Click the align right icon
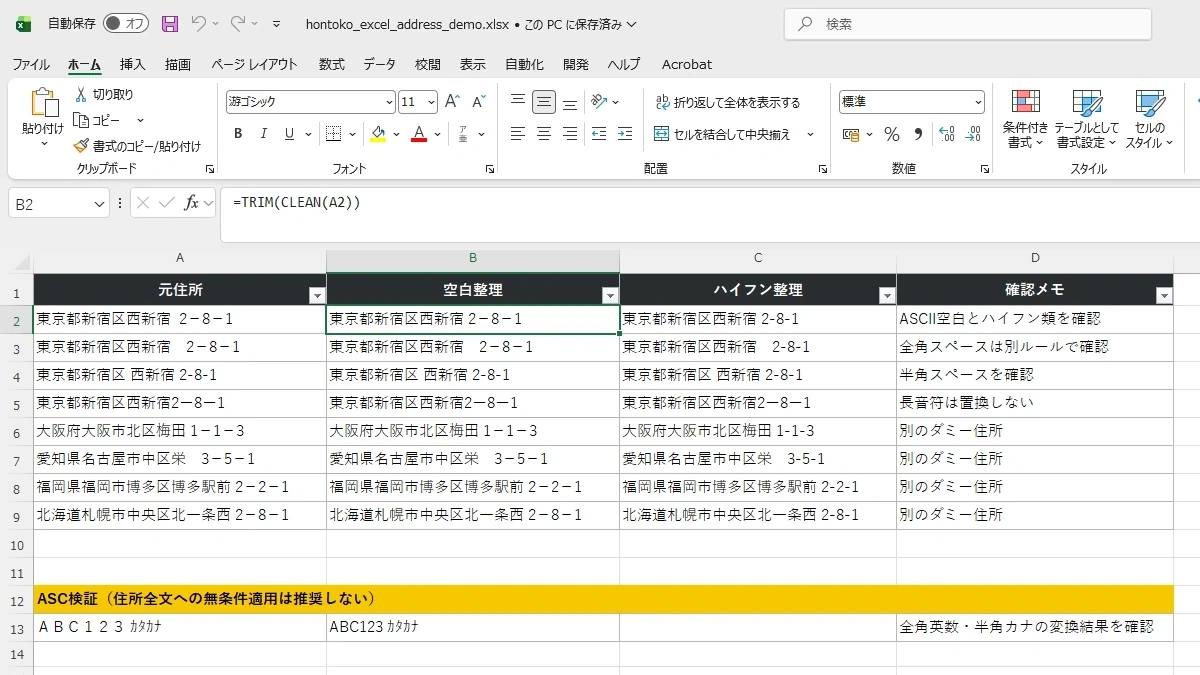The width and height of the screenshot is (1200, 675). coord(570,134)
